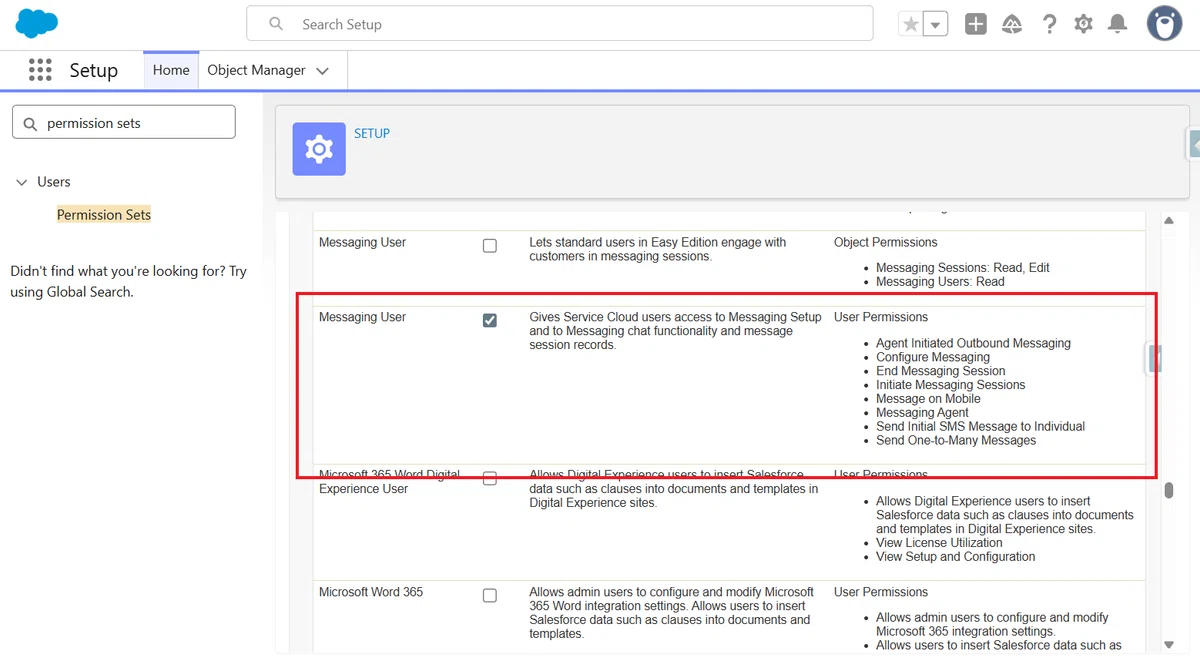Click 'Send Initial SMS Message to Individual' text
Viewport: 1200px width, 661px height.
click(980, 427)
